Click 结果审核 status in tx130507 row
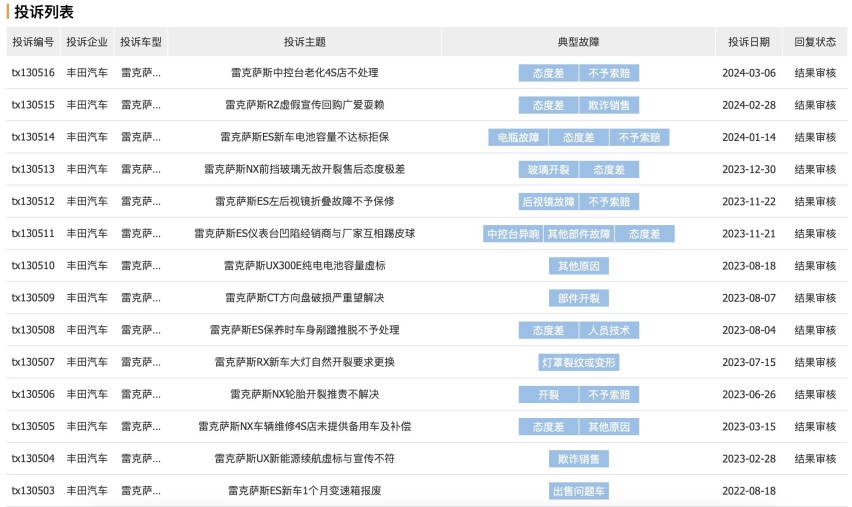 point(815,362)
